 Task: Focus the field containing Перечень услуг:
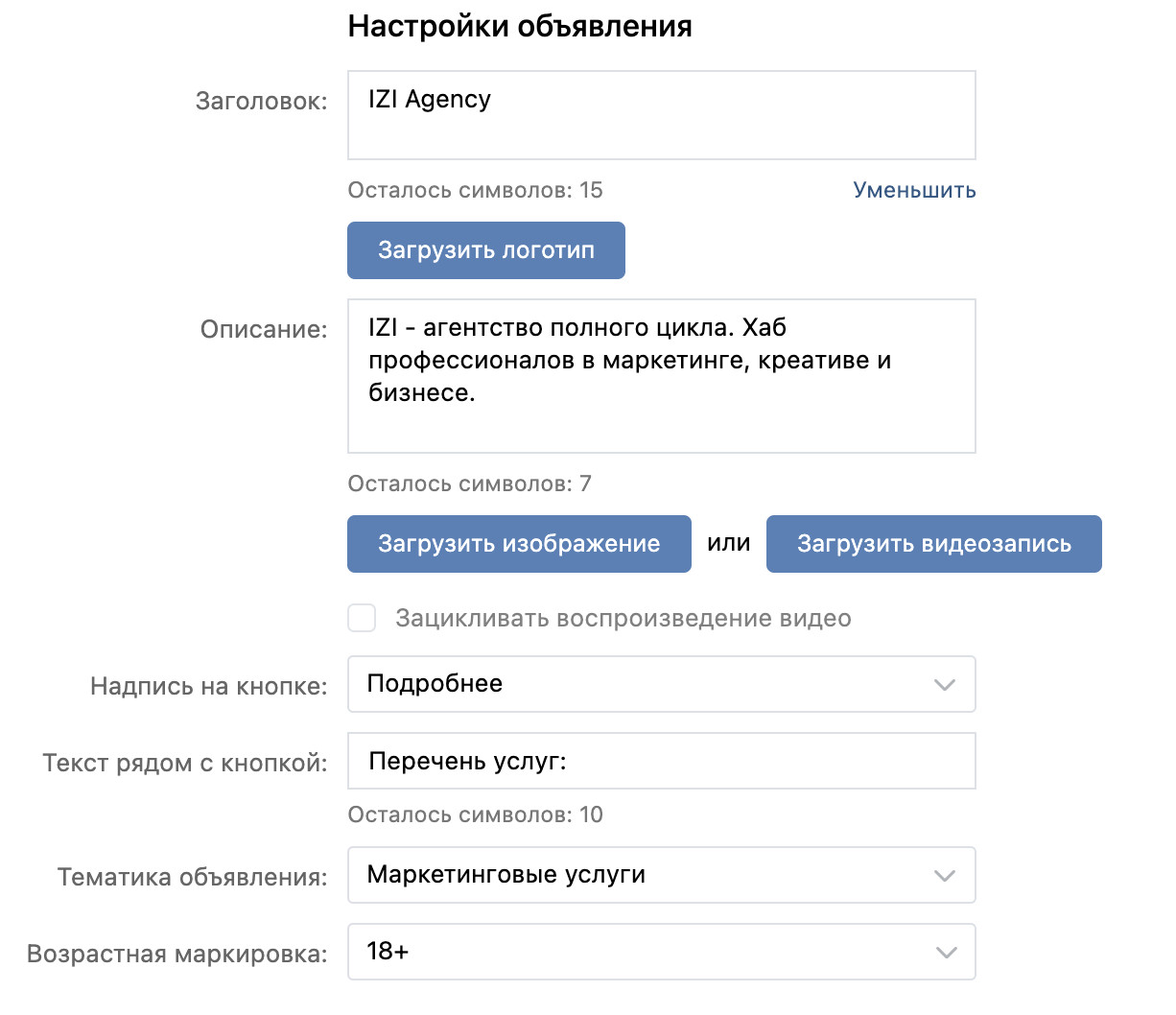pyautogui.click(x=661, y=762)
